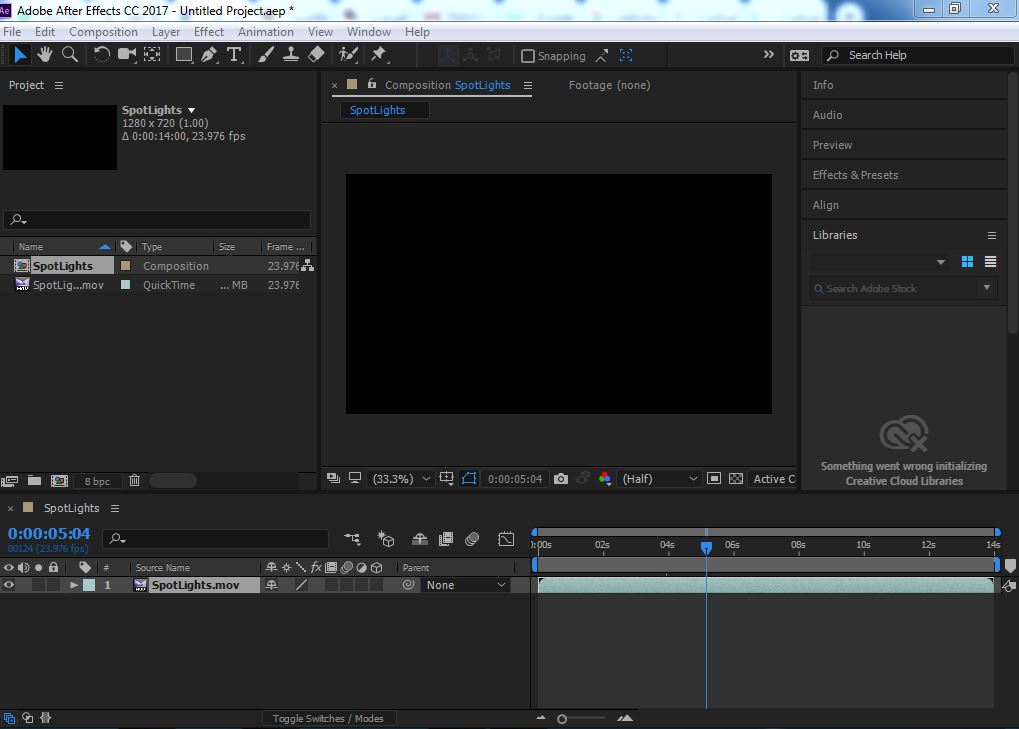Toggle the transparency grid in viewer
The image size is (1019, 729).
[x=736, y=479]
